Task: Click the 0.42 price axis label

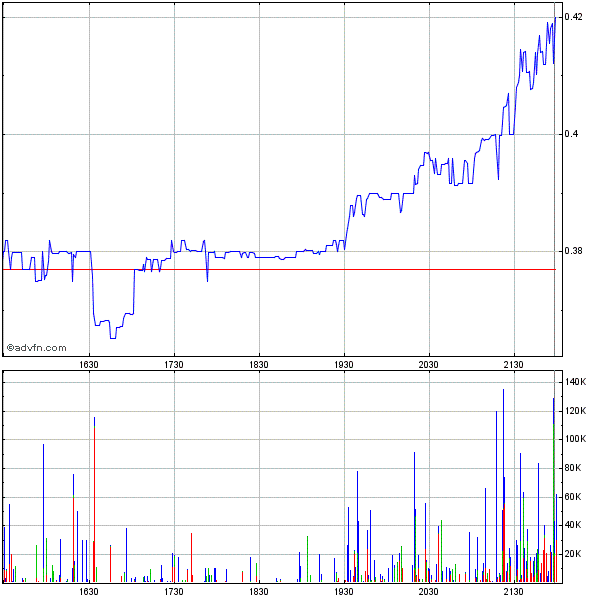Action: click(573, 17)
